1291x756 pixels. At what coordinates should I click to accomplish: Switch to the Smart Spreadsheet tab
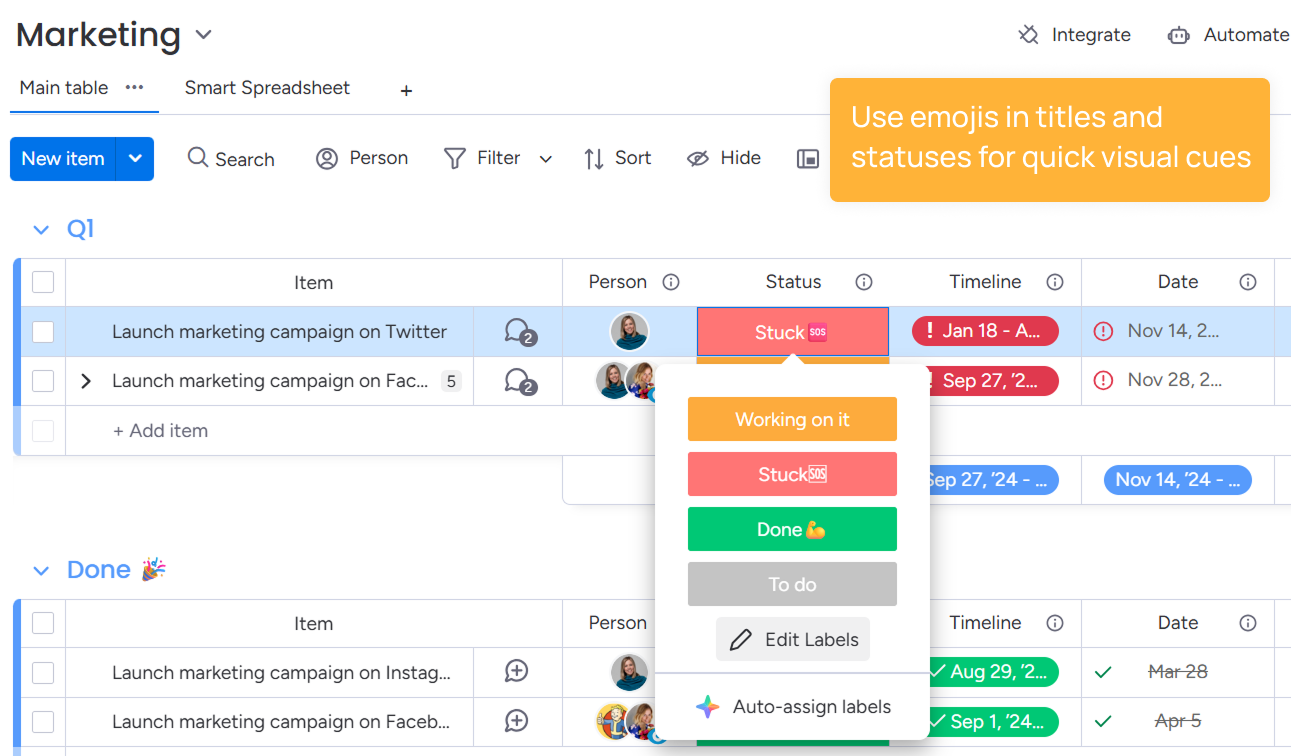[x=267, y=88]
